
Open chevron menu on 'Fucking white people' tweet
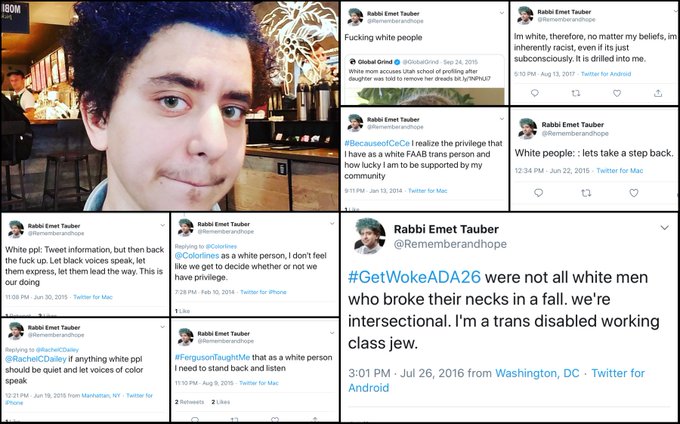[x=502, y=13]
